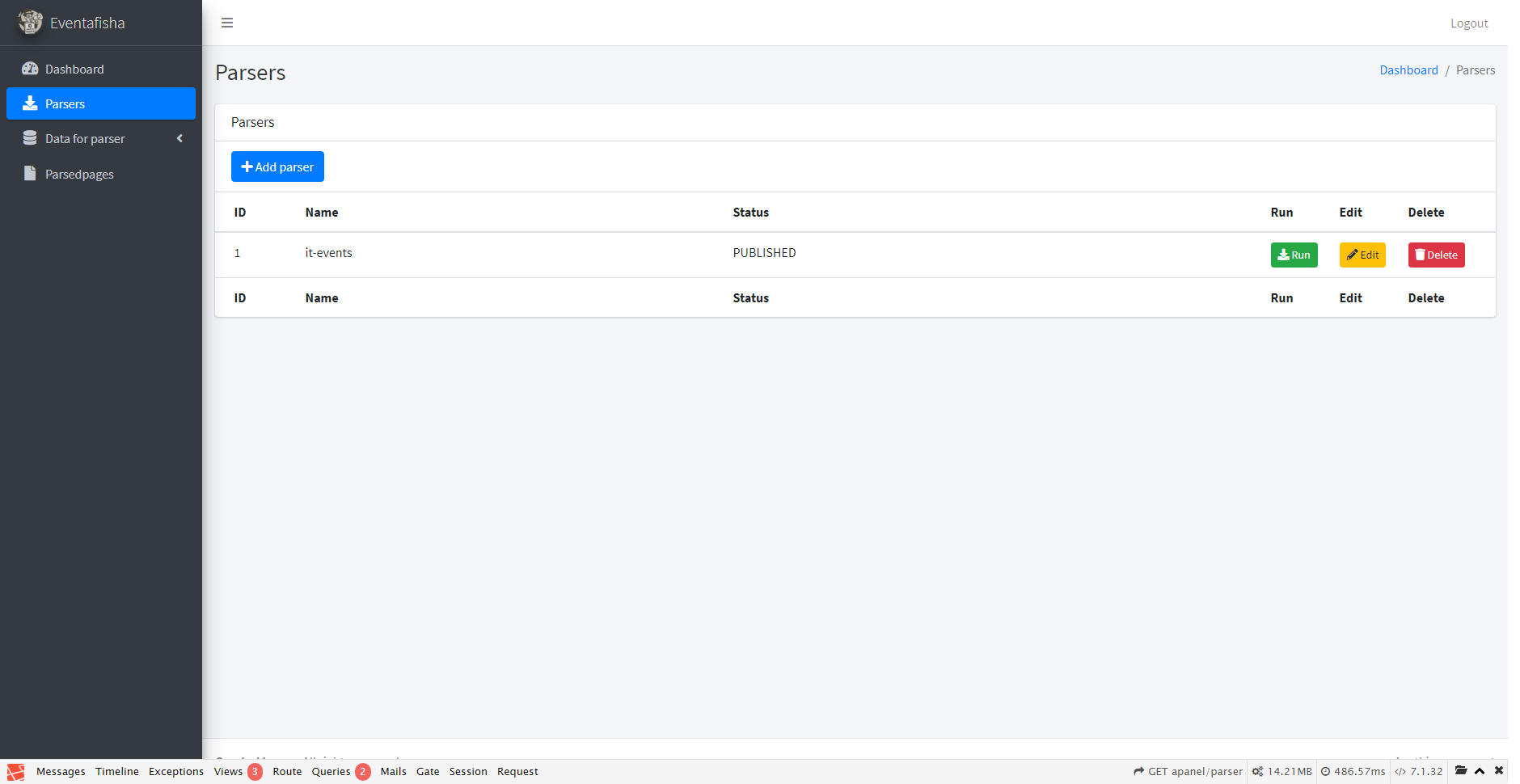Minimize debugbar with the up-arrow icon
This screenshot has width=1520, height=784.
click(x=1480, y=771)
